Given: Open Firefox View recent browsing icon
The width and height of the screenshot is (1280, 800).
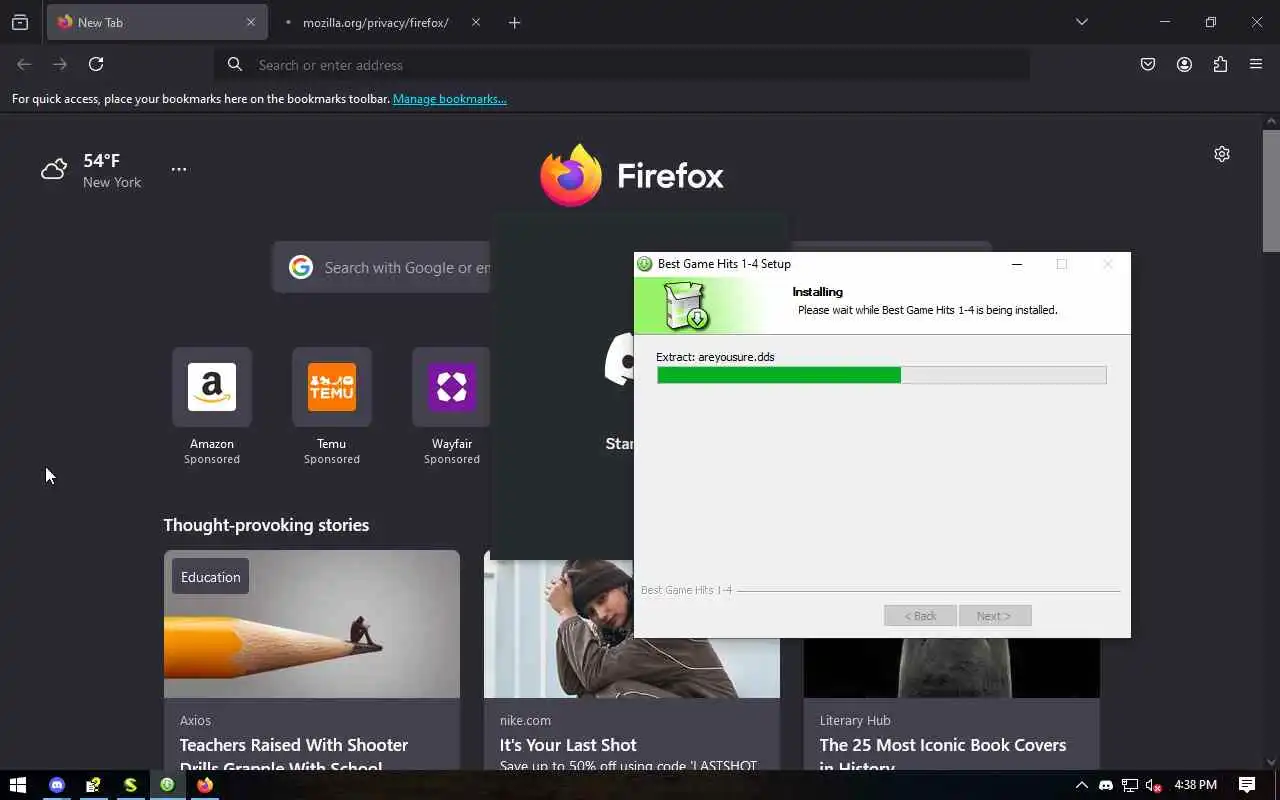Looking at the screenshot, I should tap(20, 22).
